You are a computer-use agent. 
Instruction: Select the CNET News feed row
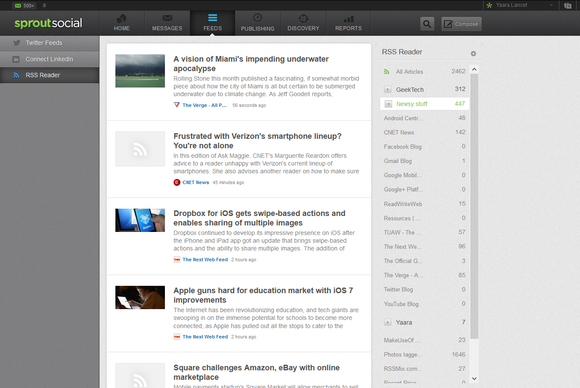click(425, 132)
